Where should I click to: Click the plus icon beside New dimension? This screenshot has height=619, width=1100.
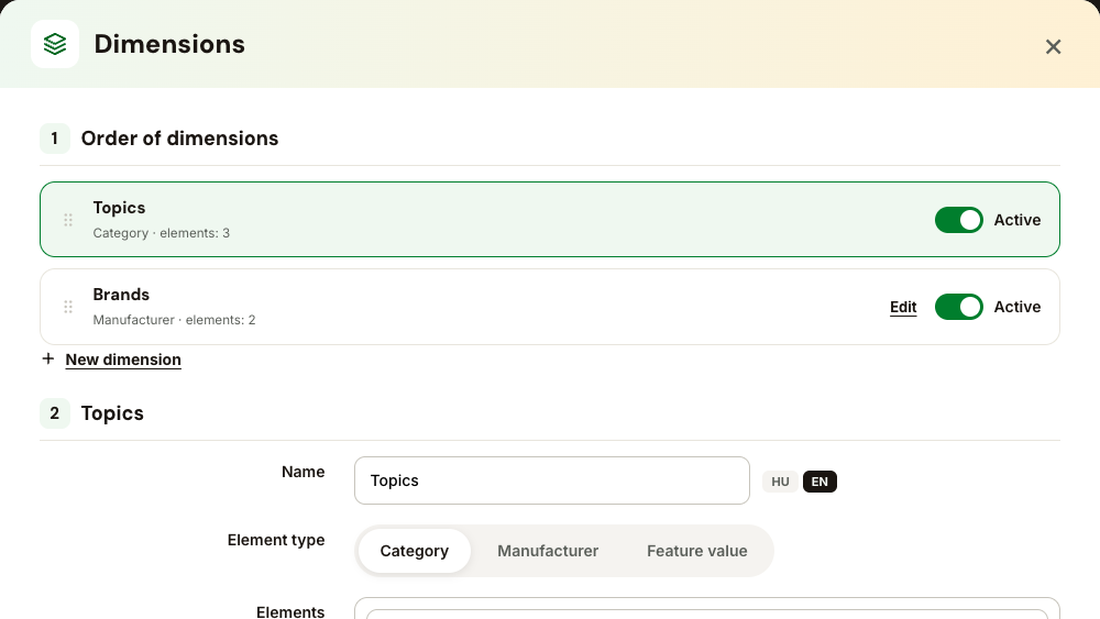pyautogui.click(x=48, y=359)
